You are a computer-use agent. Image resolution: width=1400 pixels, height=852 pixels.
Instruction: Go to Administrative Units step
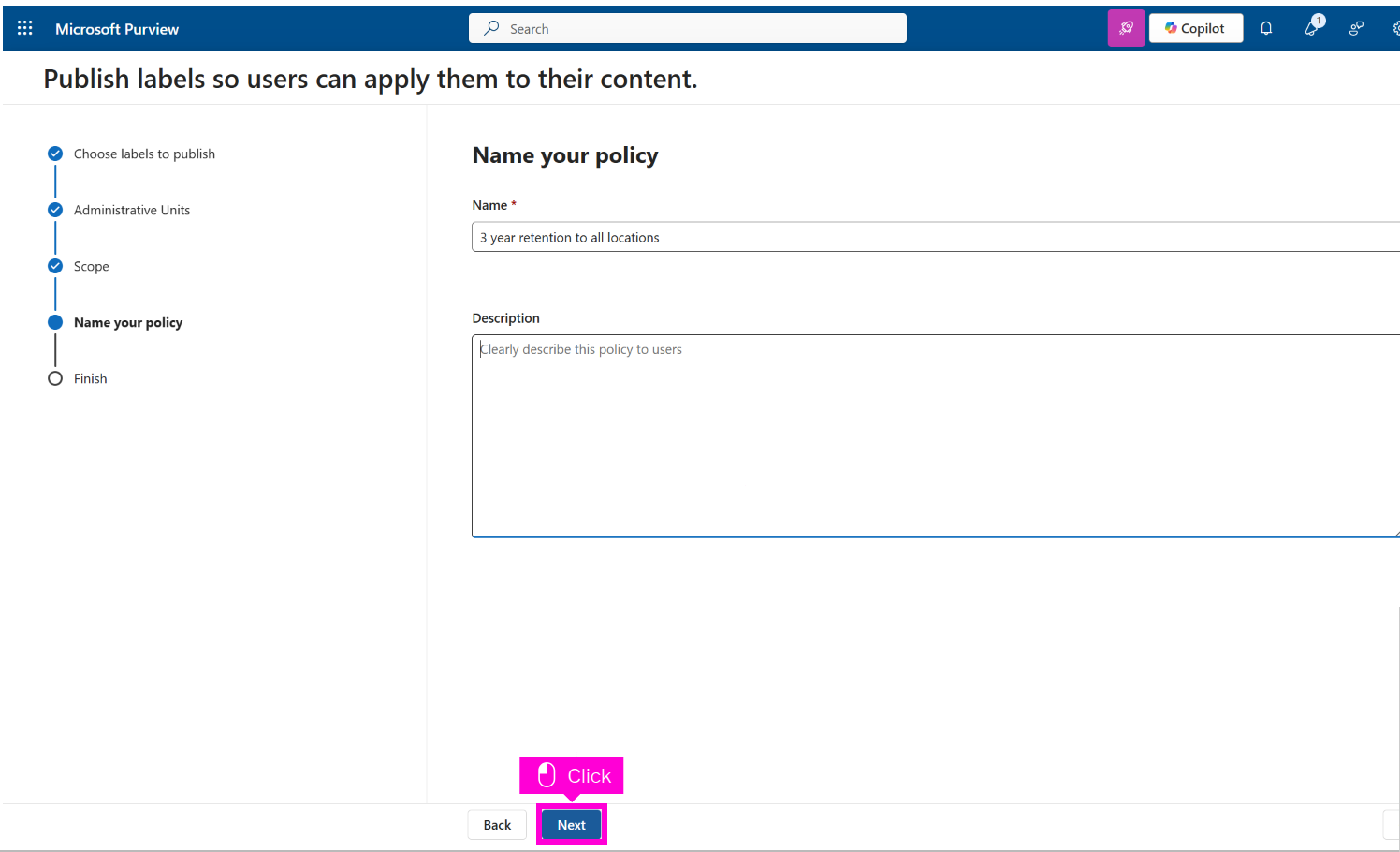(132, 210)
